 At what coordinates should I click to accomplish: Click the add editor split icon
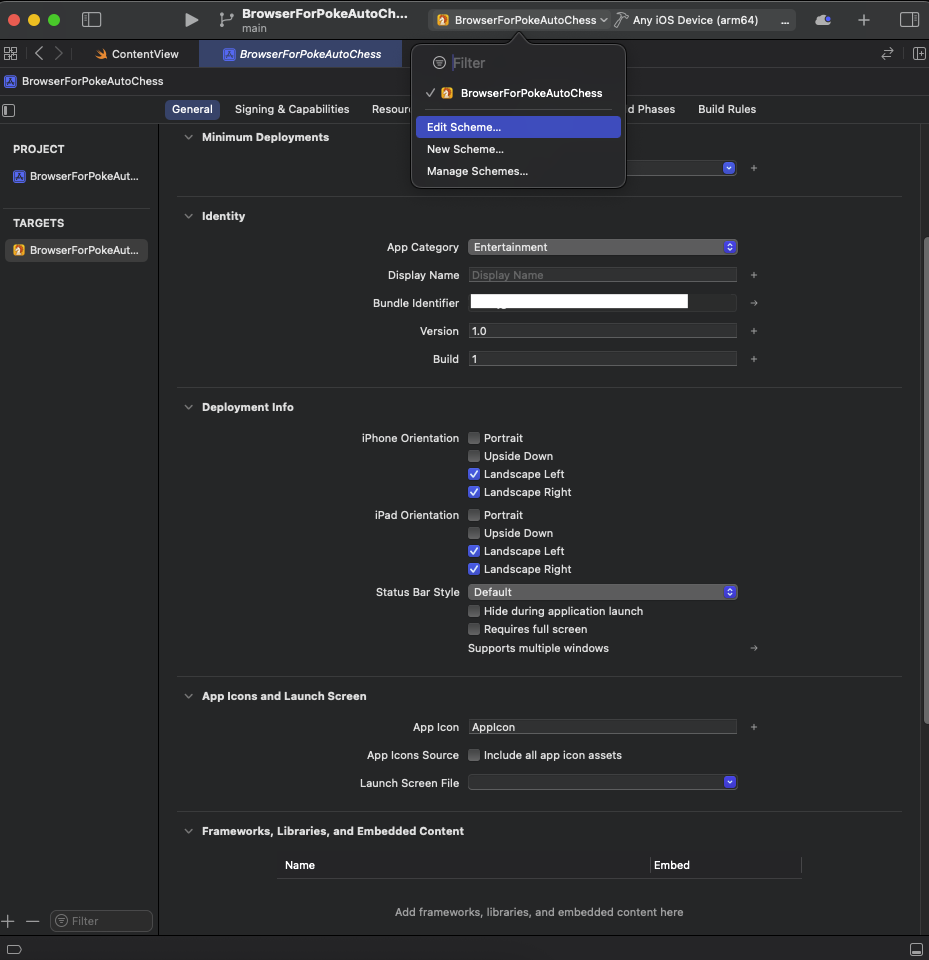click(919, 54)
